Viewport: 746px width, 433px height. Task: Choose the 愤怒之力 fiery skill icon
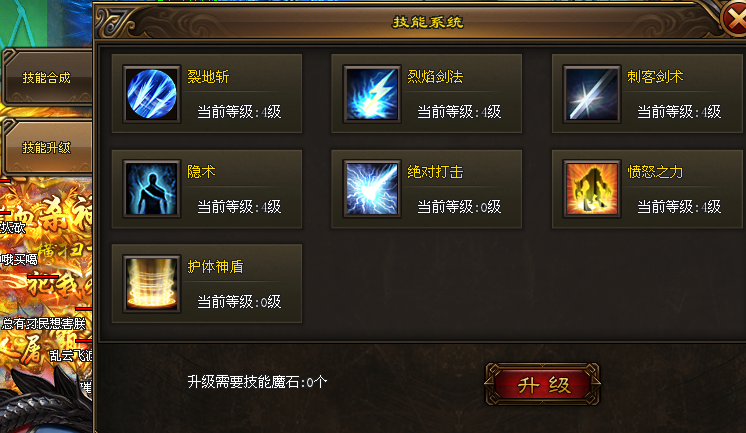click(592, 189)
